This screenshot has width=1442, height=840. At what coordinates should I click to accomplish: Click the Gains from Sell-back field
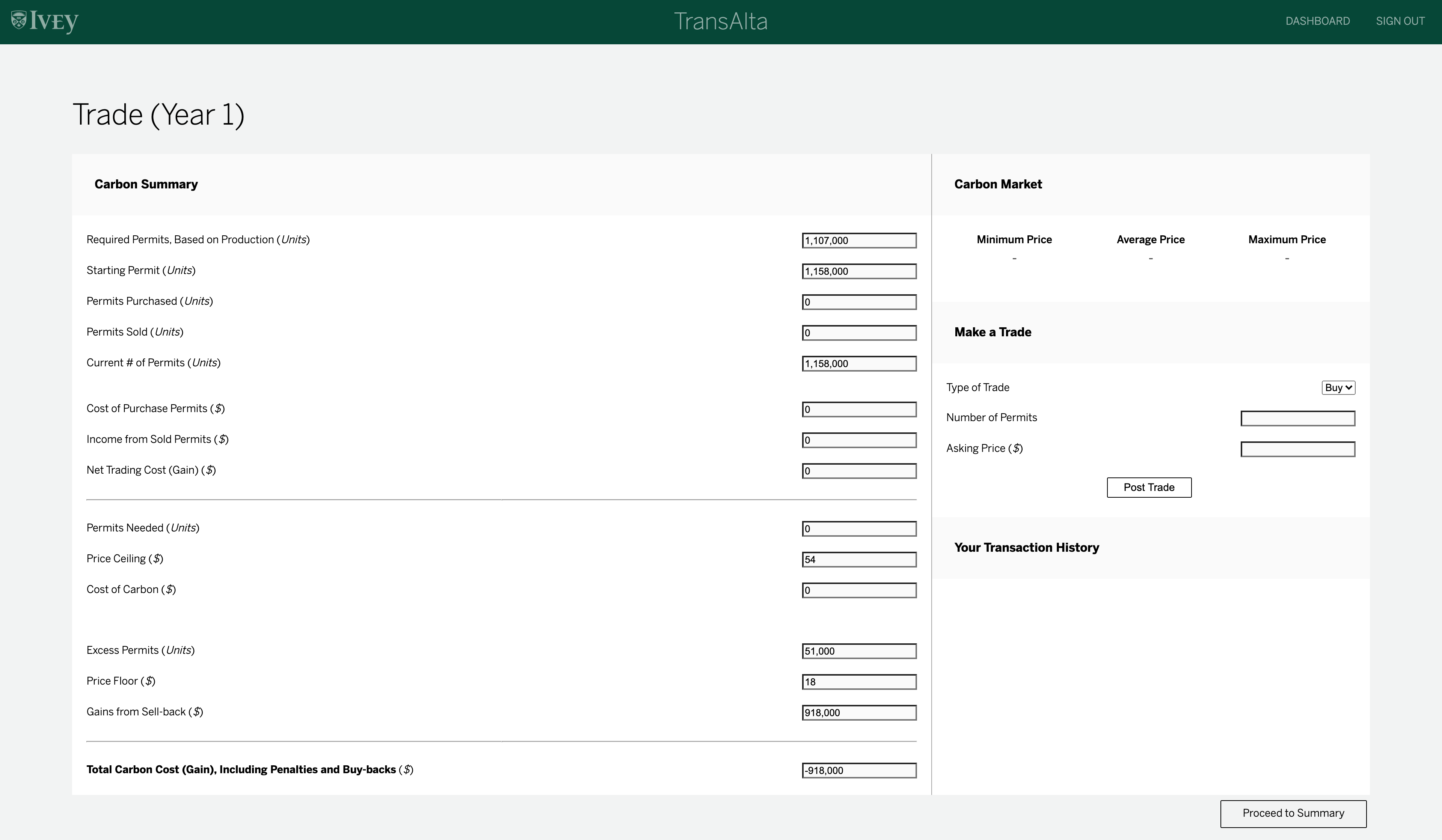pyautogui.click(x=859, y=713)
